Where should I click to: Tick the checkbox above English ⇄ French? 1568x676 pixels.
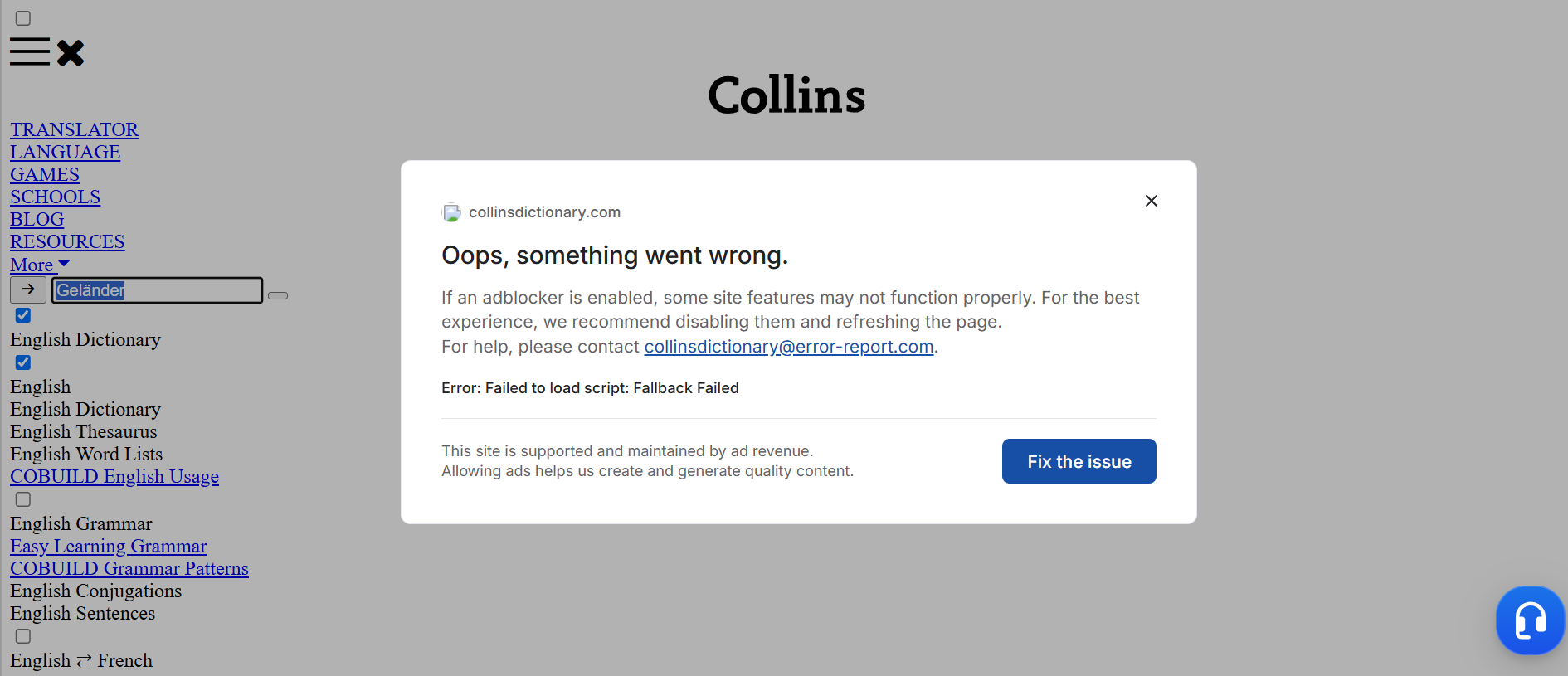tap(23, 636)
